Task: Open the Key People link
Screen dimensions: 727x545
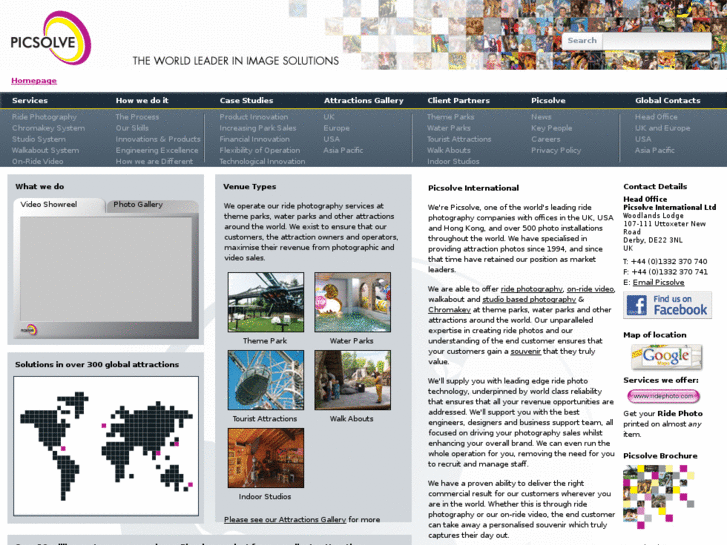Action: 552,128
